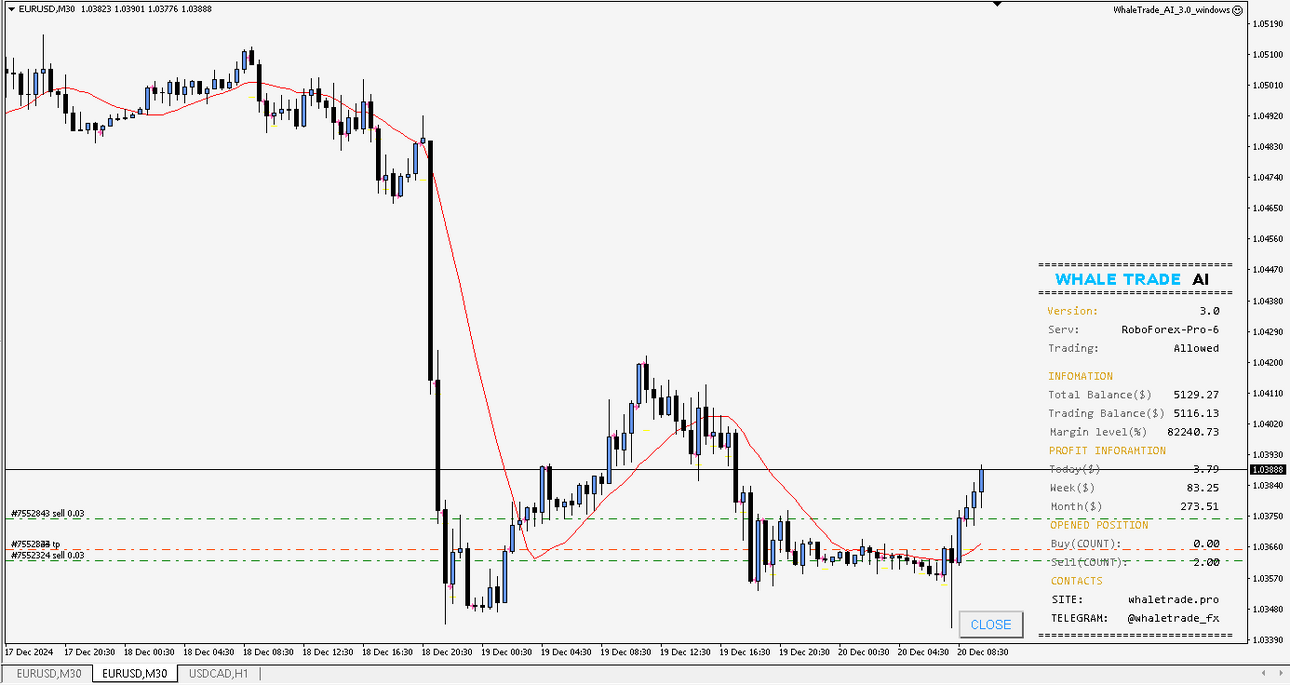The image size is (1290, 685).
Task: Click the WHALE TRADE AI panel title
Action: pyautogui.click(x=1131, y=280)
